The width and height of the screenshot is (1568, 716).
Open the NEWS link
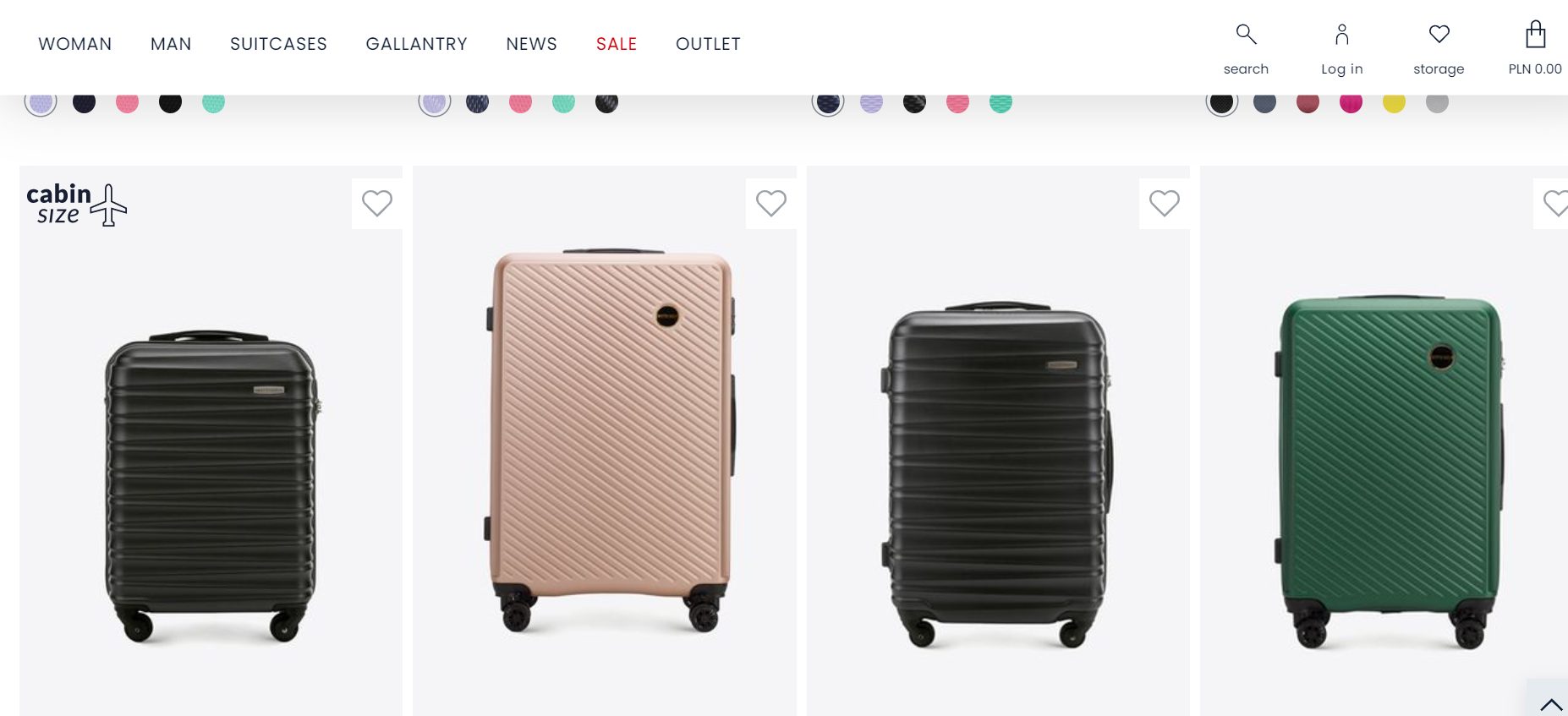pos(531,44)
